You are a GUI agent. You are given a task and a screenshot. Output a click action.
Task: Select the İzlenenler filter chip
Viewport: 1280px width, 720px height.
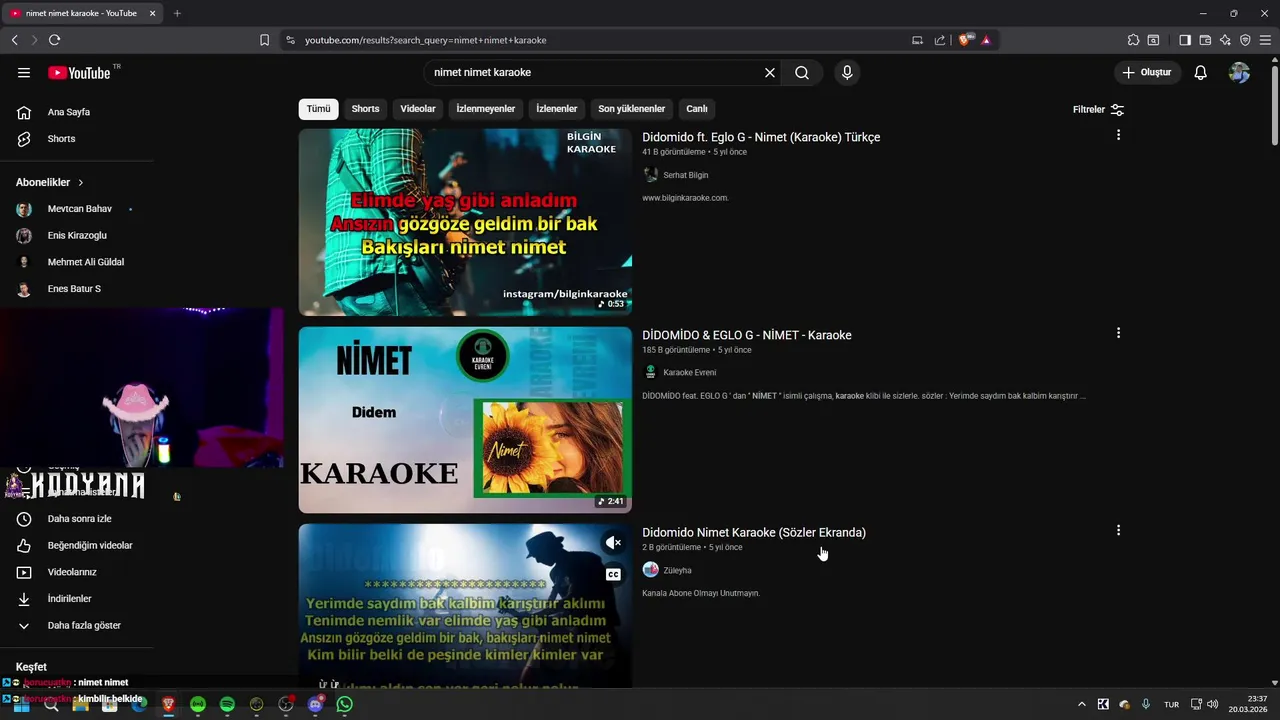pos(557,109)
